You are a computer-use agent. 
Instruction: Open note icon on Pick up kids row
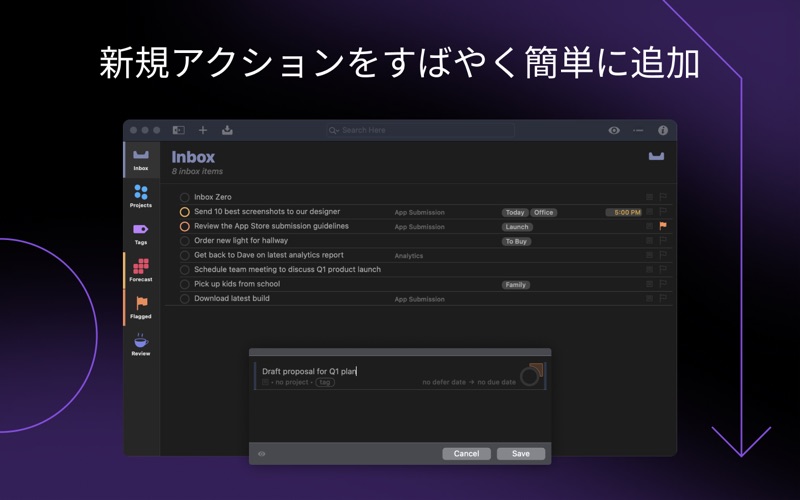coord(649,284)
